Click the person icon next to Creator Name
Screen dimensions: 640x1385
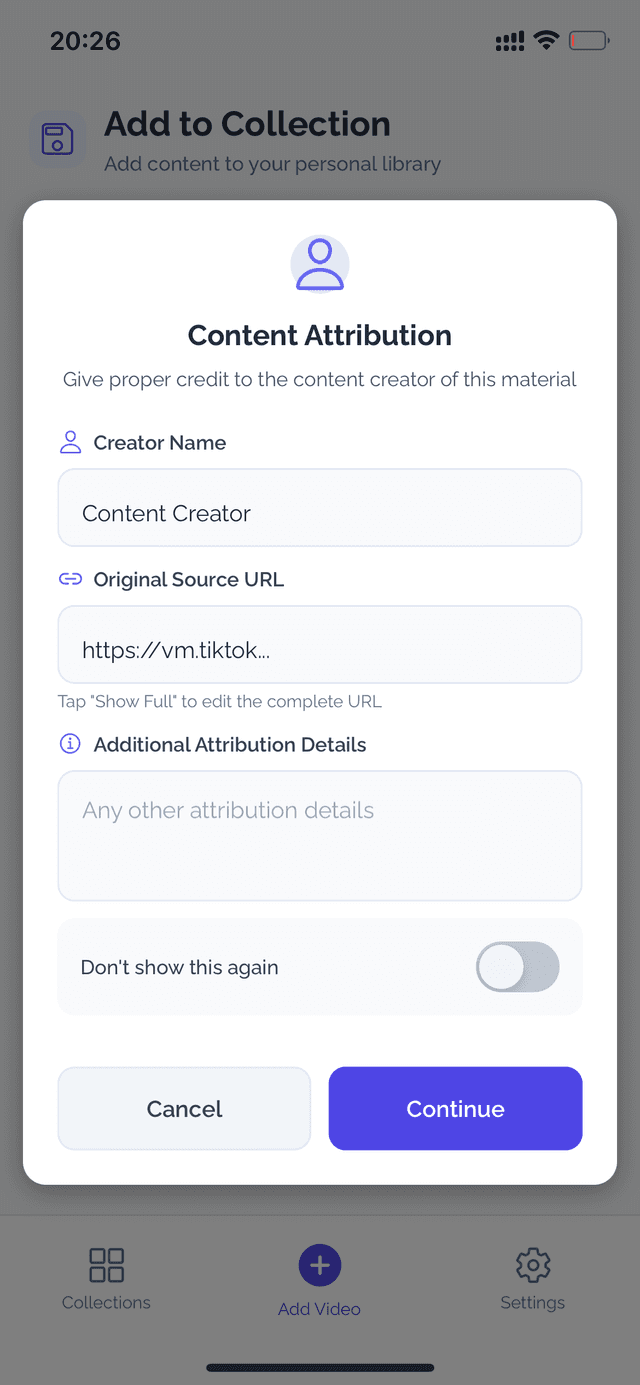click(70, 441)
